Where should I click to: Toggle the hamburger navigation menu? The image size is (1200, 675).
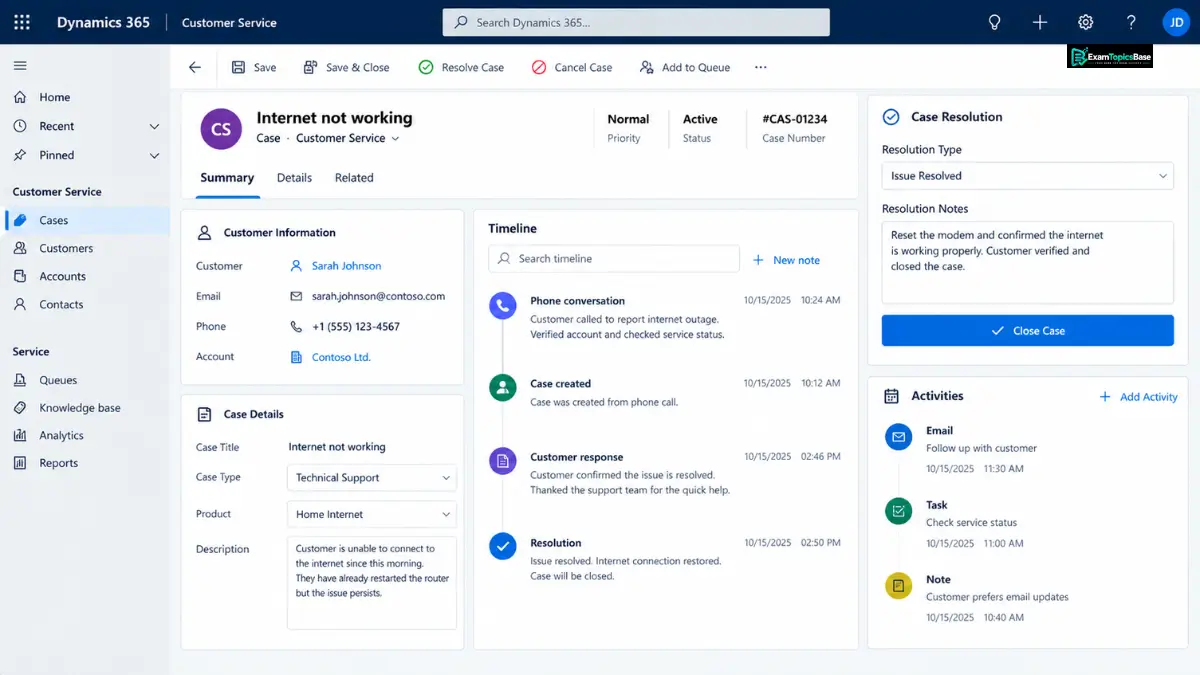[x=20, y=65]
